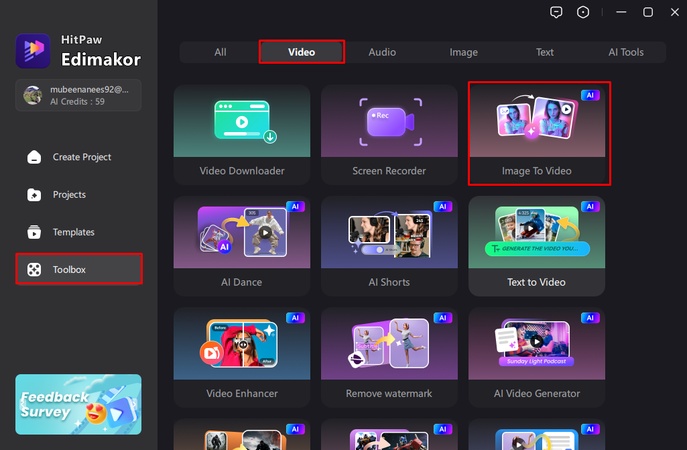
Task: Click the Feedback Survey banner
Action: point(78,404)
